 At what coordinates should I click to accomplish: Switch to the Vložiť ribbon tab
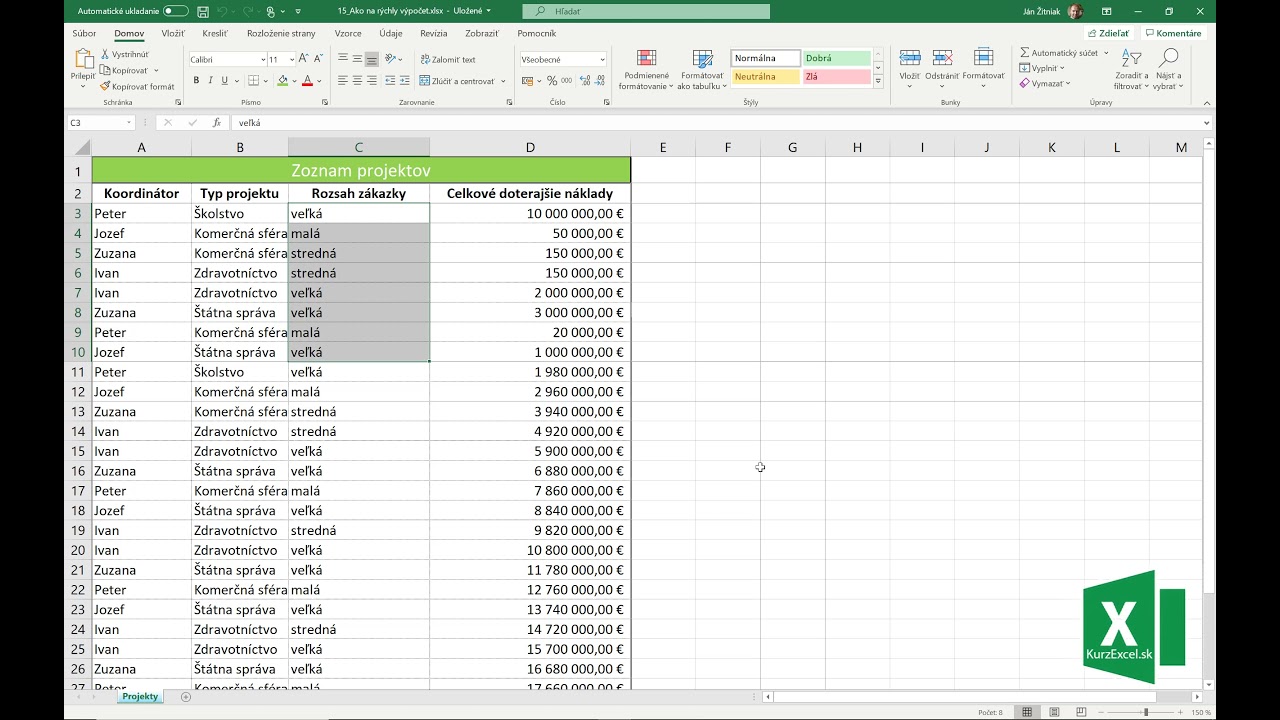173,34
